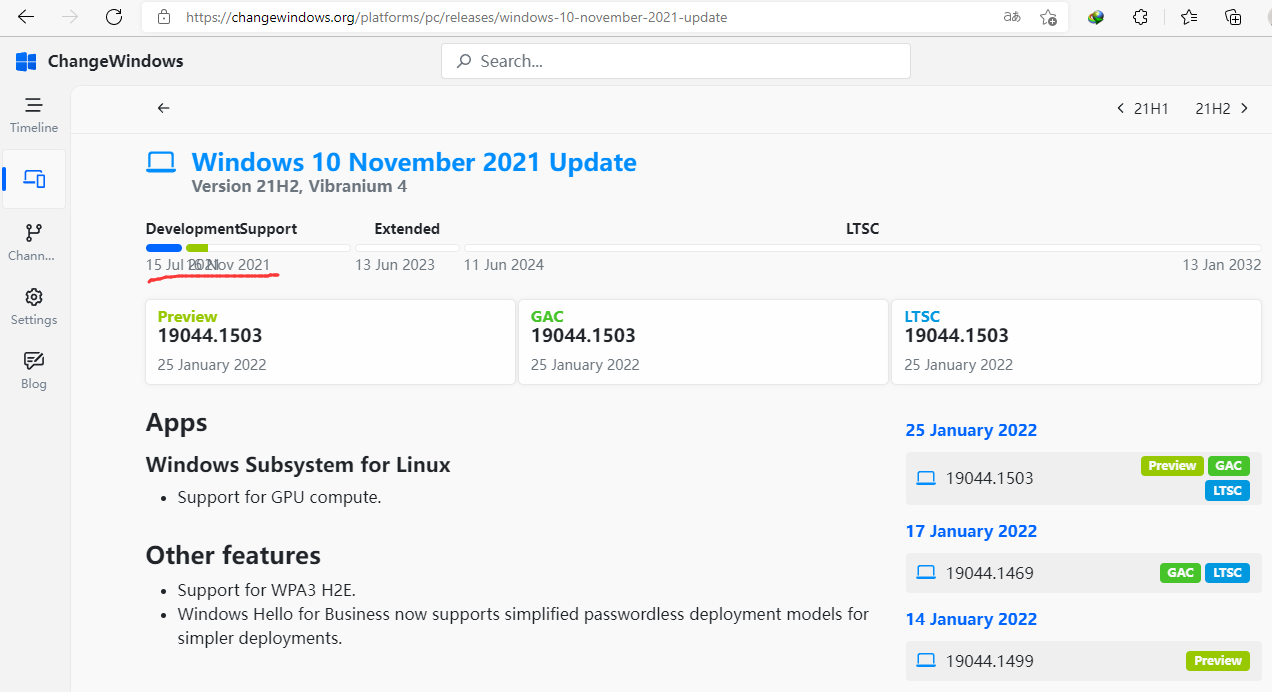
Task: Open the Windows 10 November 2021 Update heading link
Action: [x=414, y=162]
